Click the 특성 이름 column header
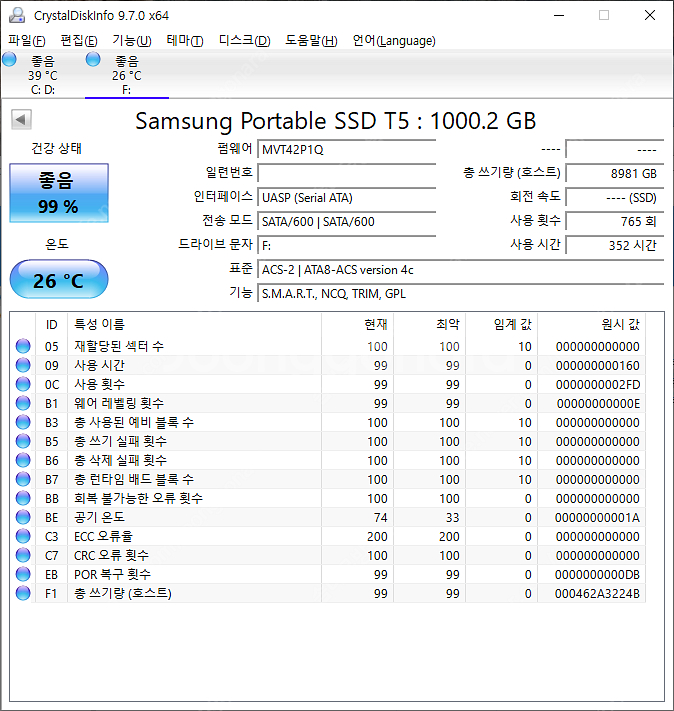674x711 pixels. pos(195,324)
